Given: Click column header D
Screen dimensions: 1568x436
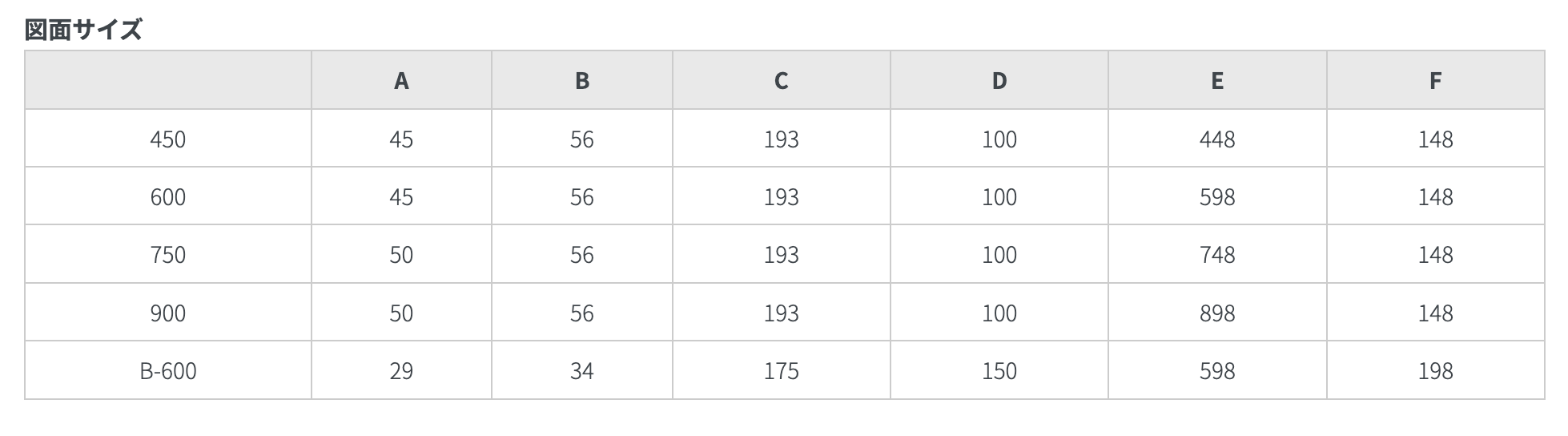Looking at the screenshot, I should tap(999, 81).
